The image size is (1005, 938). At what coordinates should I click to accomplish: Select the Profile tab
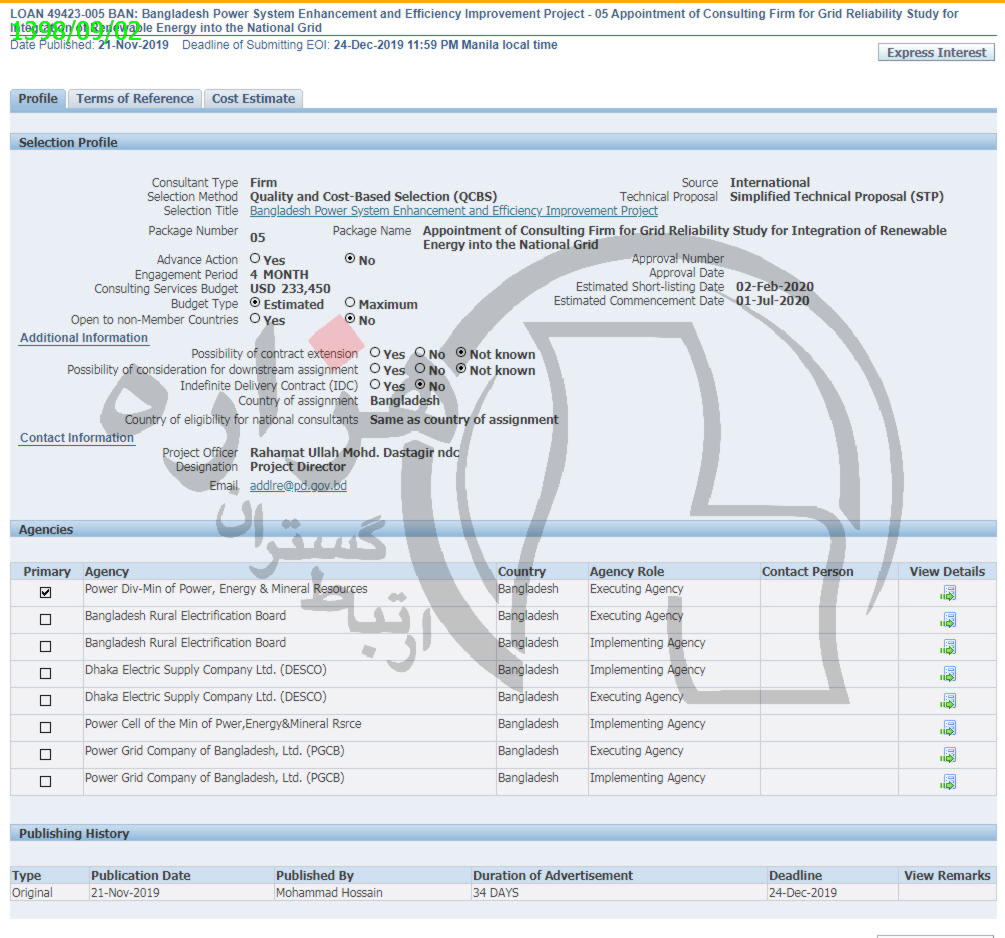[38, 99]
